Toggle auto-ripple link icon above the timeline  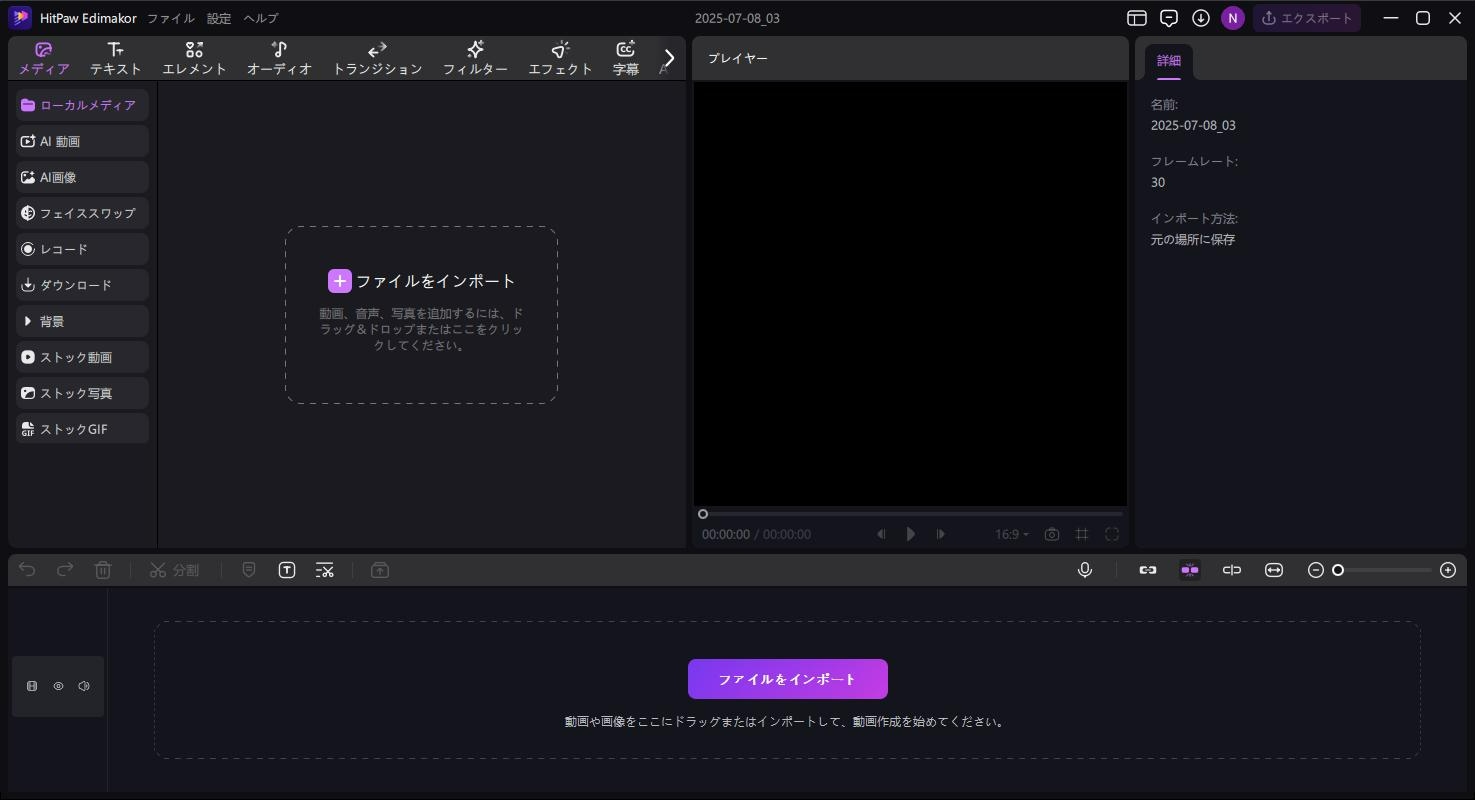[1147, 569]
